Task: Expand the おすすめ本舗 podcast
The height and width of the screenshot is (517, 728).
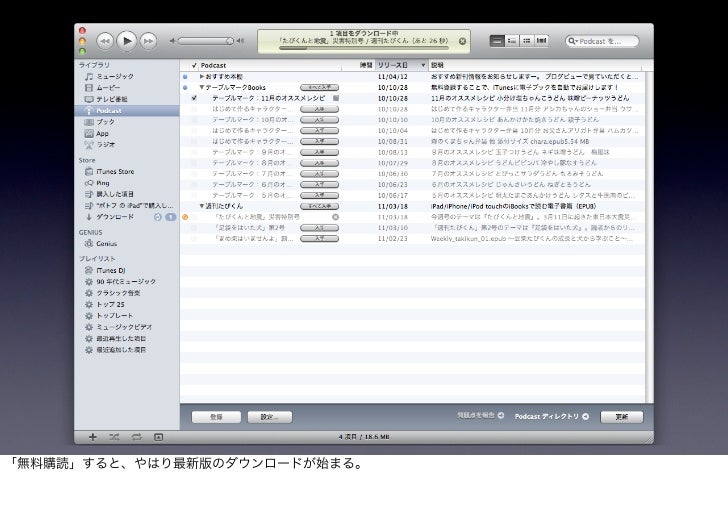Action: 202,77
